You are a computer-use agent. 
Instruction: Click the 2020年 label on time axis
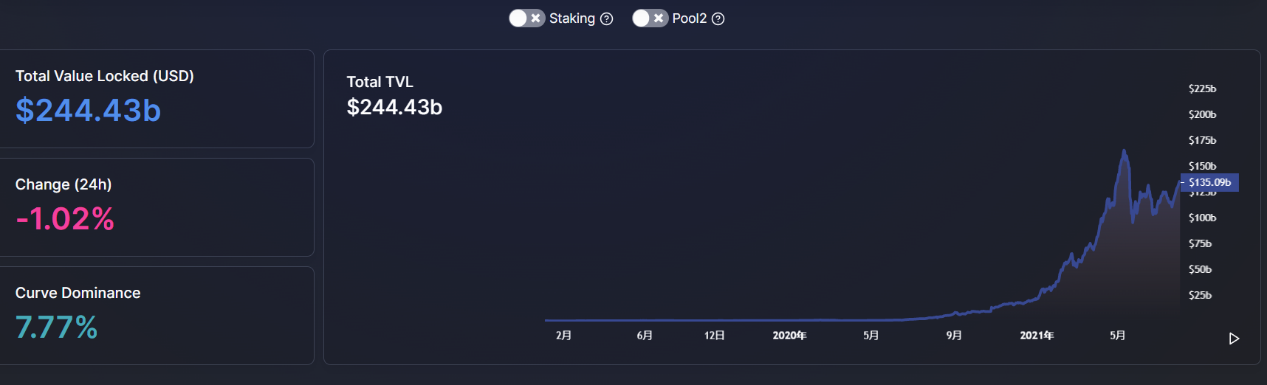[789, 337]
